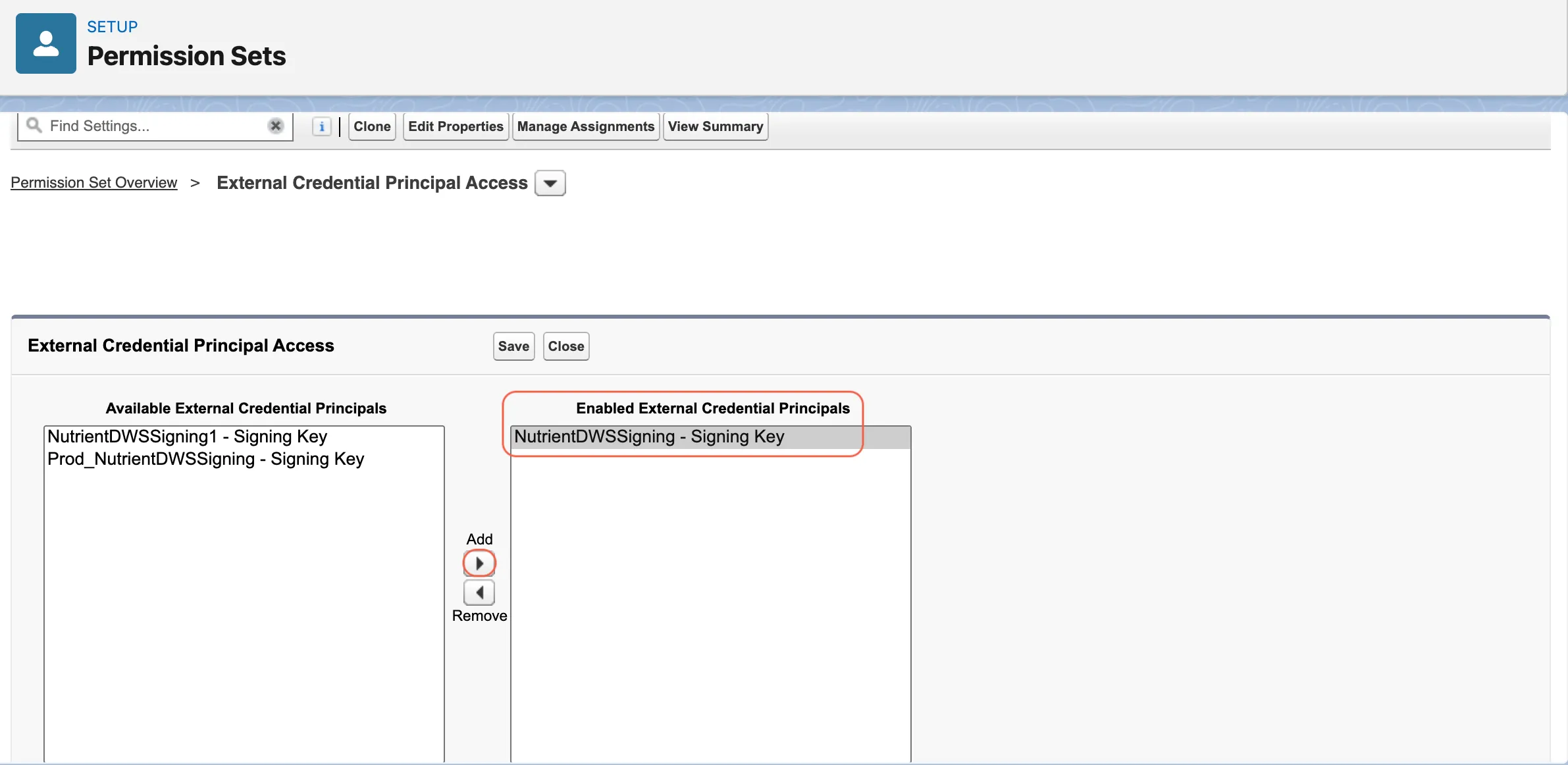Click the search magnifier icon

pos(34,125)
